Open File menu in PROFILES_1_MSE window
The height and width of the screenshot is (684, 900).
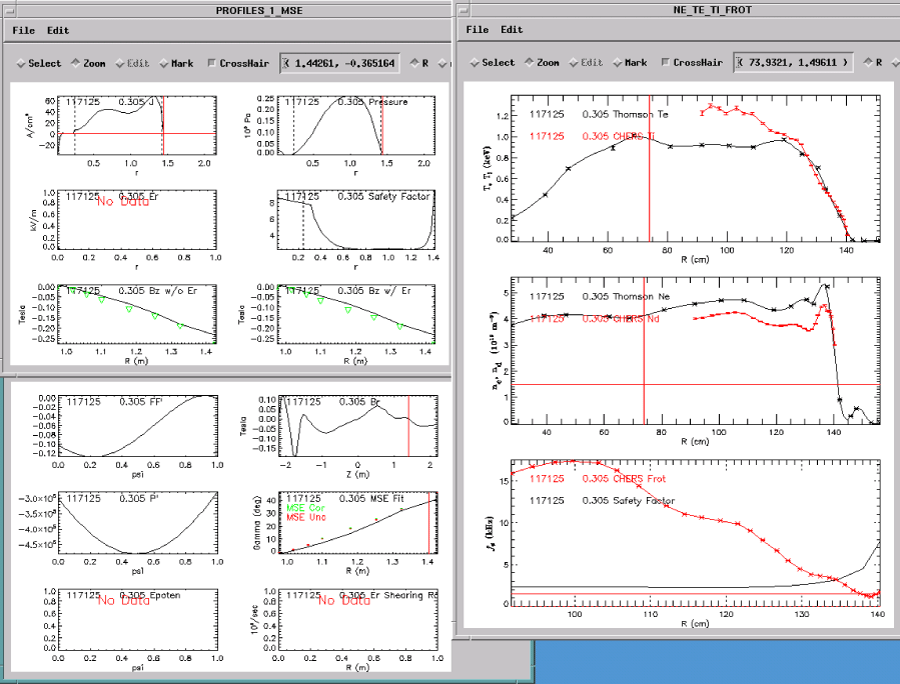tap(23, 30)
